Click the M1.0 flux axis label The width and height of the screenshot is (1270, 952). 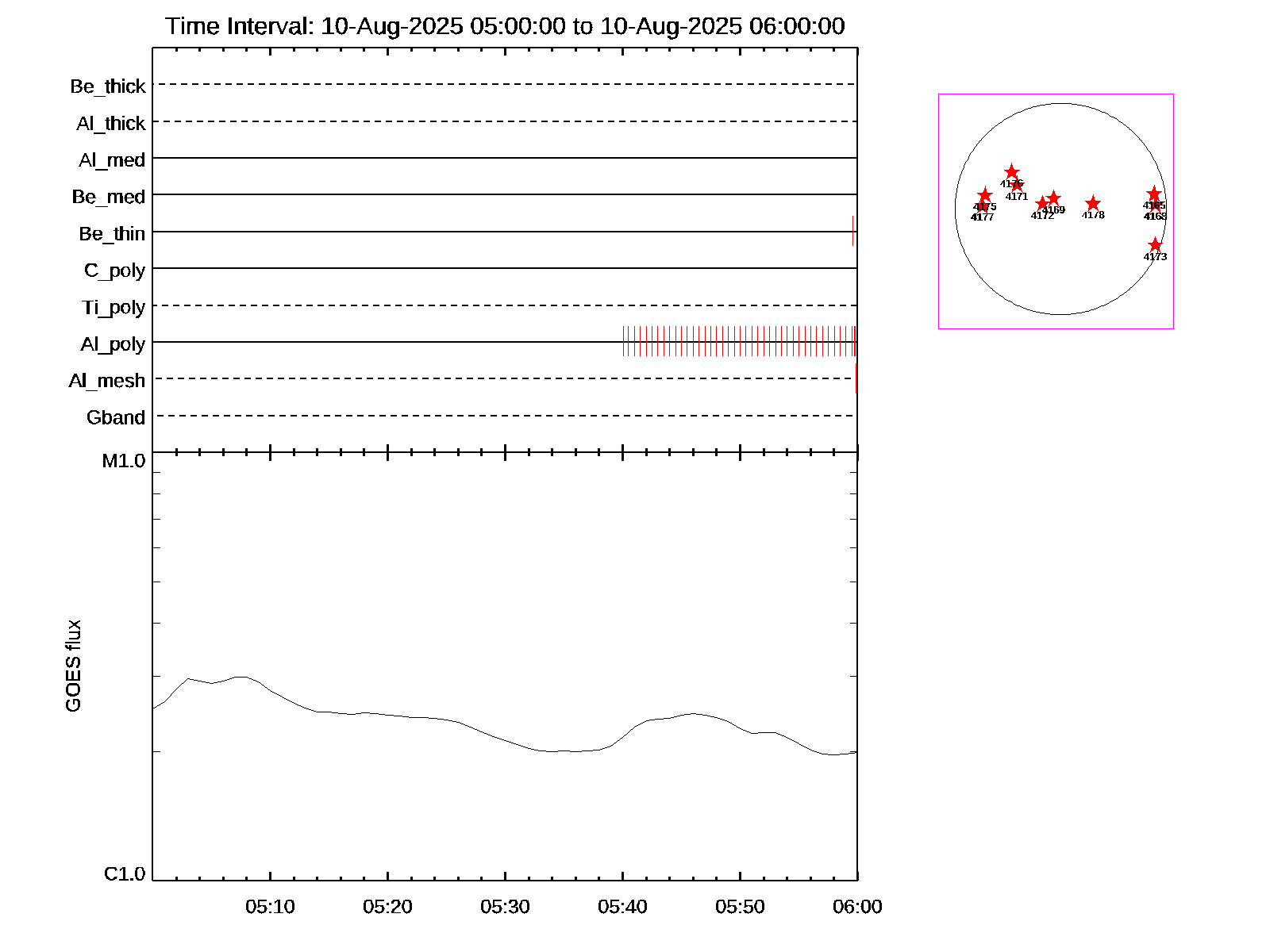tap(124, 461)
